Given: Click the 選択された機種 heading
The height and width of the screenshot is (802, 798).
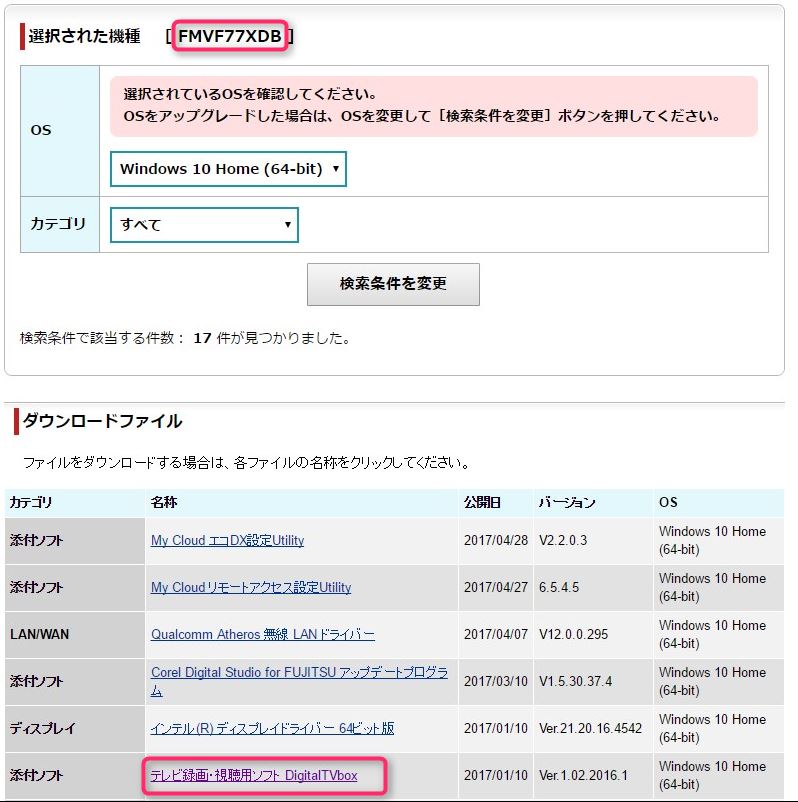Looking at the screenshot, I should tap(84, 36).
